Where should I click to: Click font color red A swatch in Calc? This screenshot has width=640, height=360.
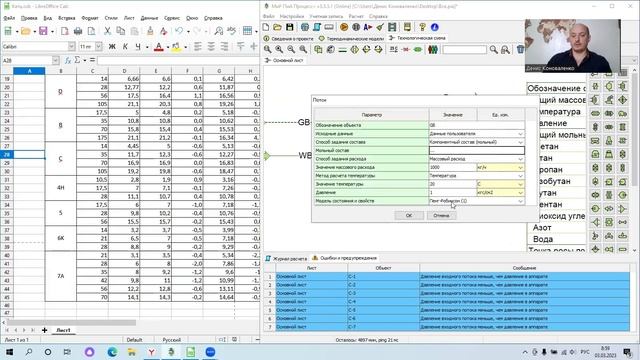click(159, 47)
